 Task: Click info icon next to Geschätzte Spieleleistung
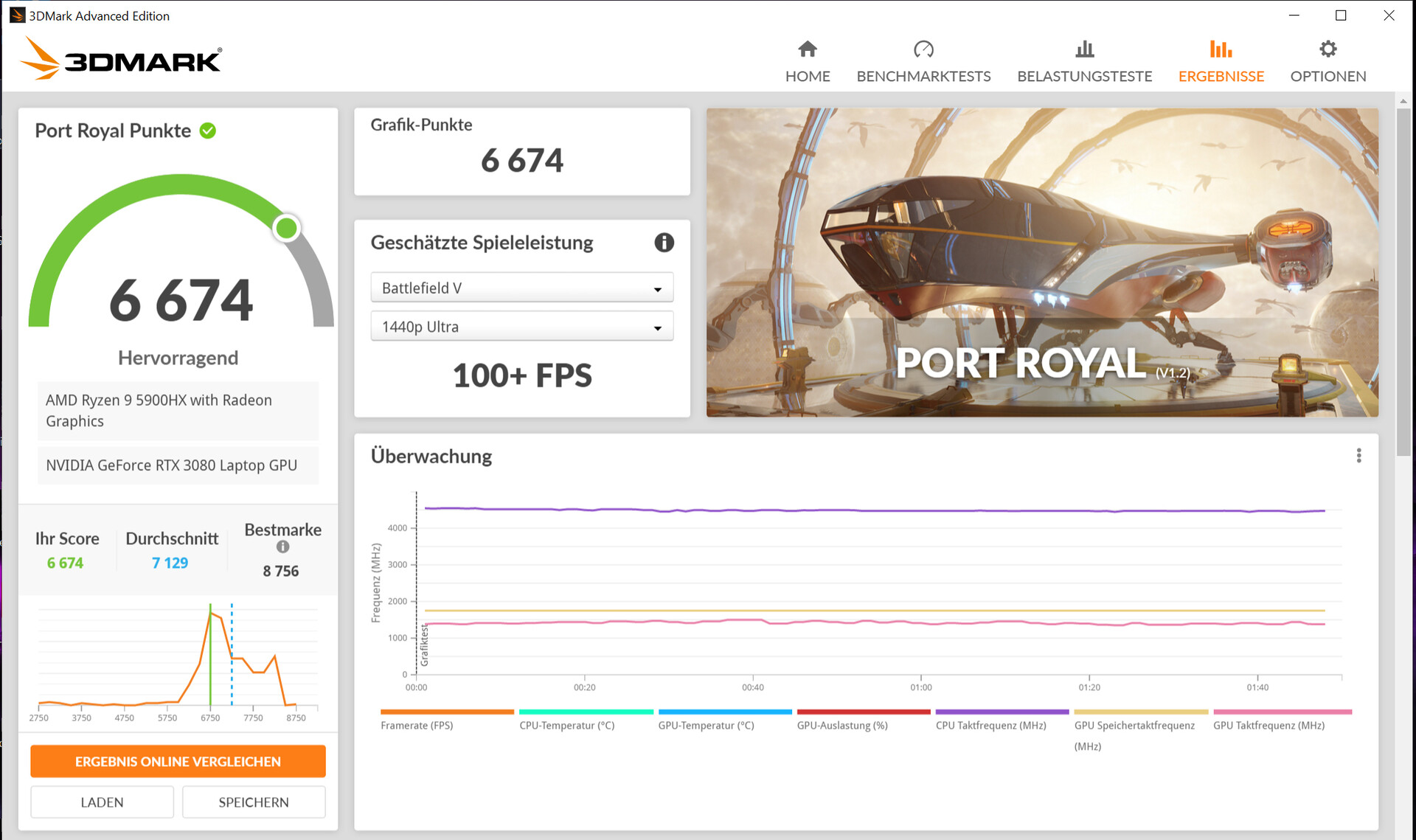664,243
